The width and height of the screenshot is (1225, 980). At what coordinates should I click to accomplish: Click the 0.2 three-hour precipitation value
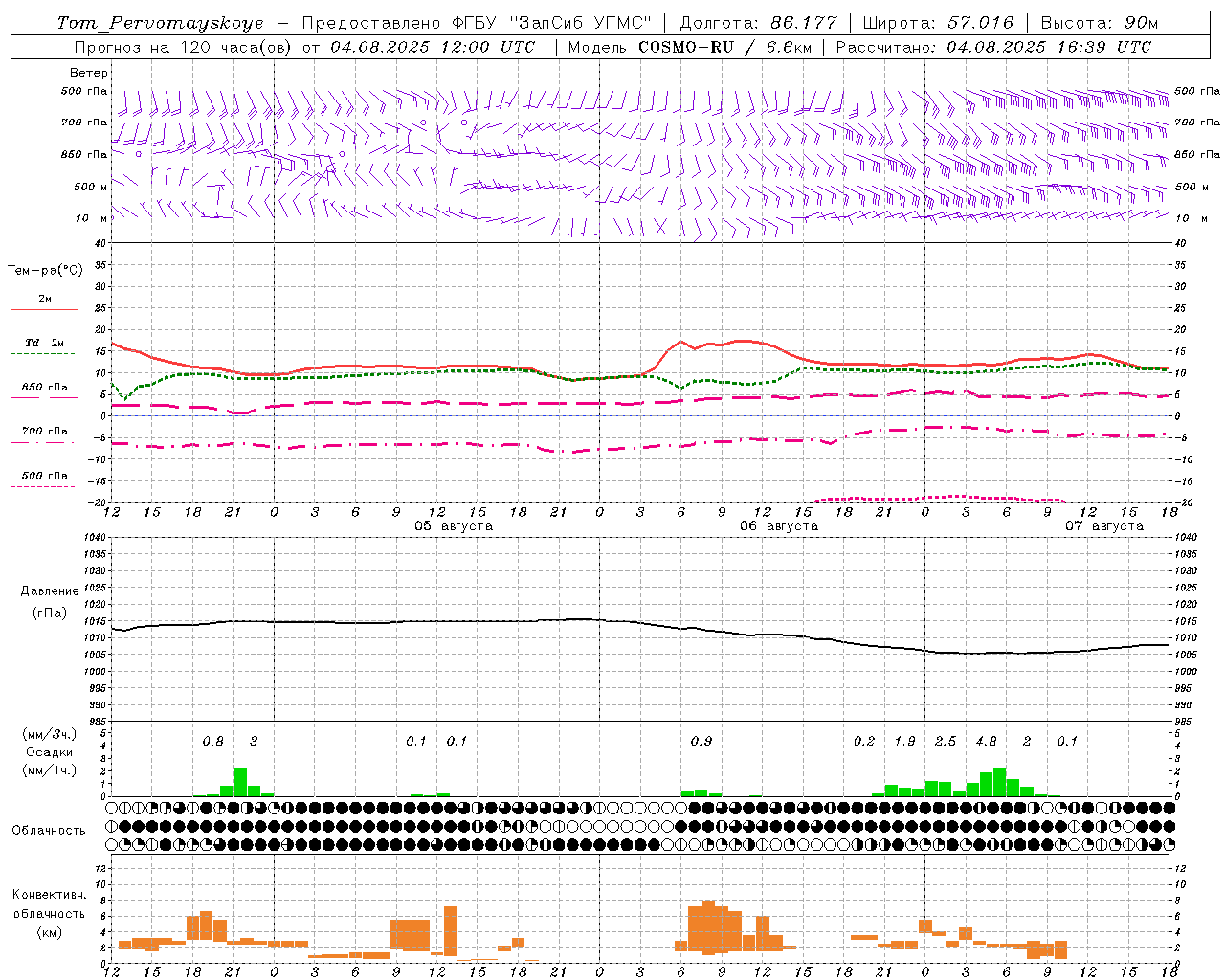(864, 741)
